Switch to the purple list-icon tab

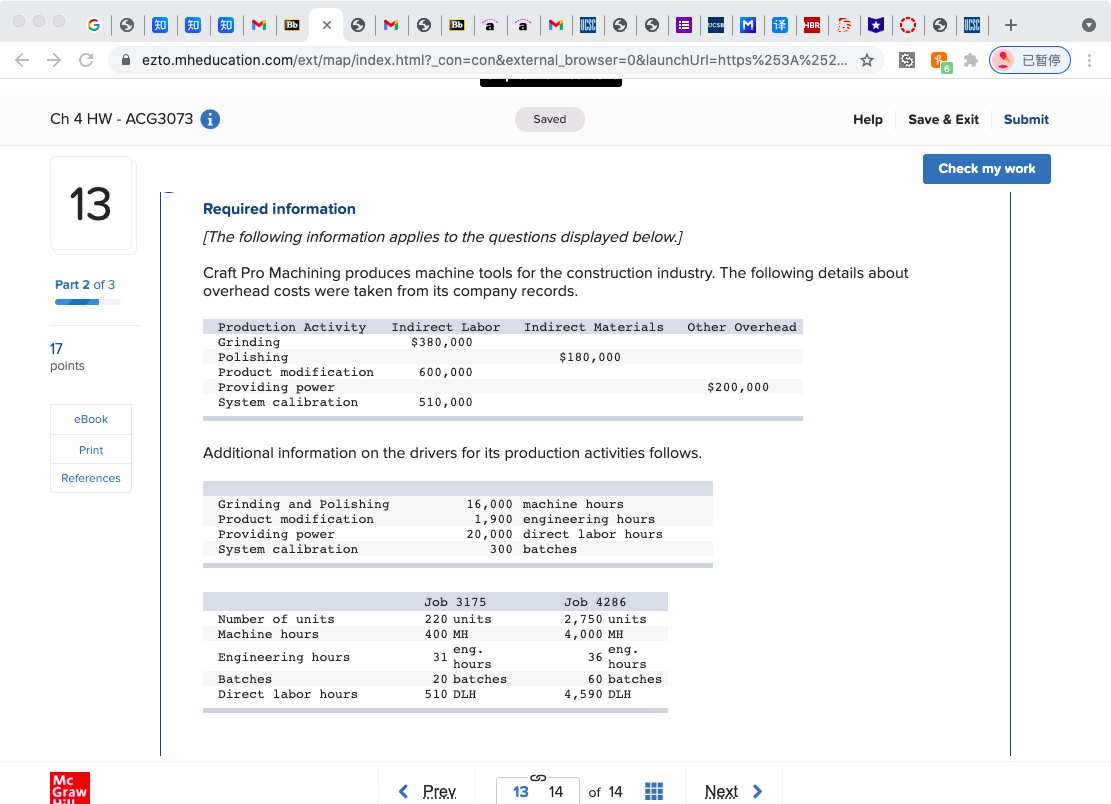click(x=684, y=25)
